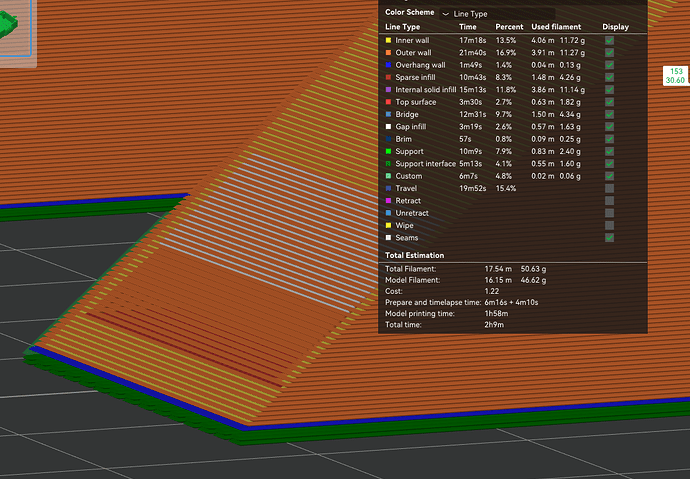Image resolution: width=690 pixels, height=479 pixels.
Task: Select the plate thumbnail in top-left corner
Action: 18,30
